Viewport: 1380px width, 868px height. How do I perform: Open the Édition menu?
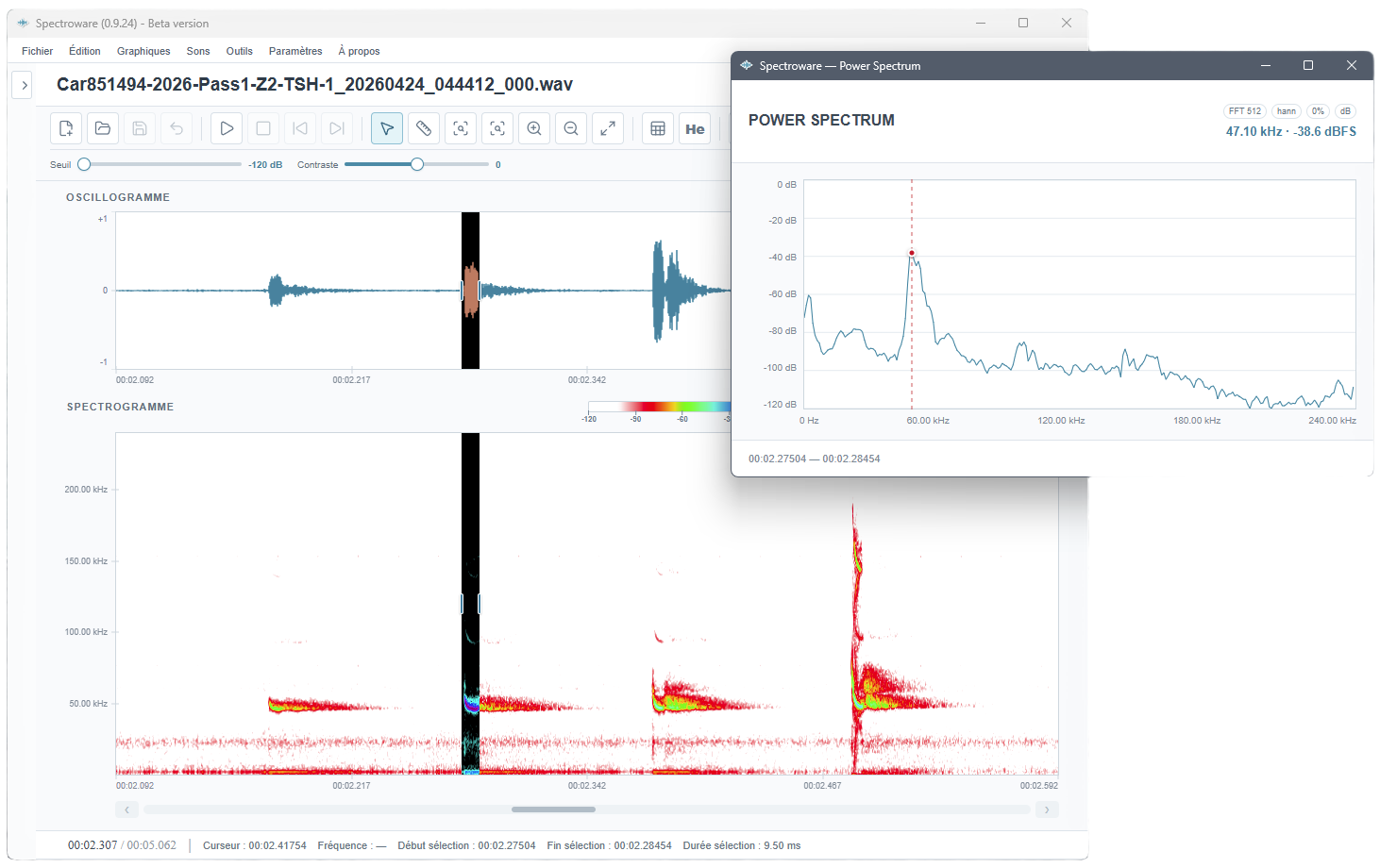coord(85,51)
